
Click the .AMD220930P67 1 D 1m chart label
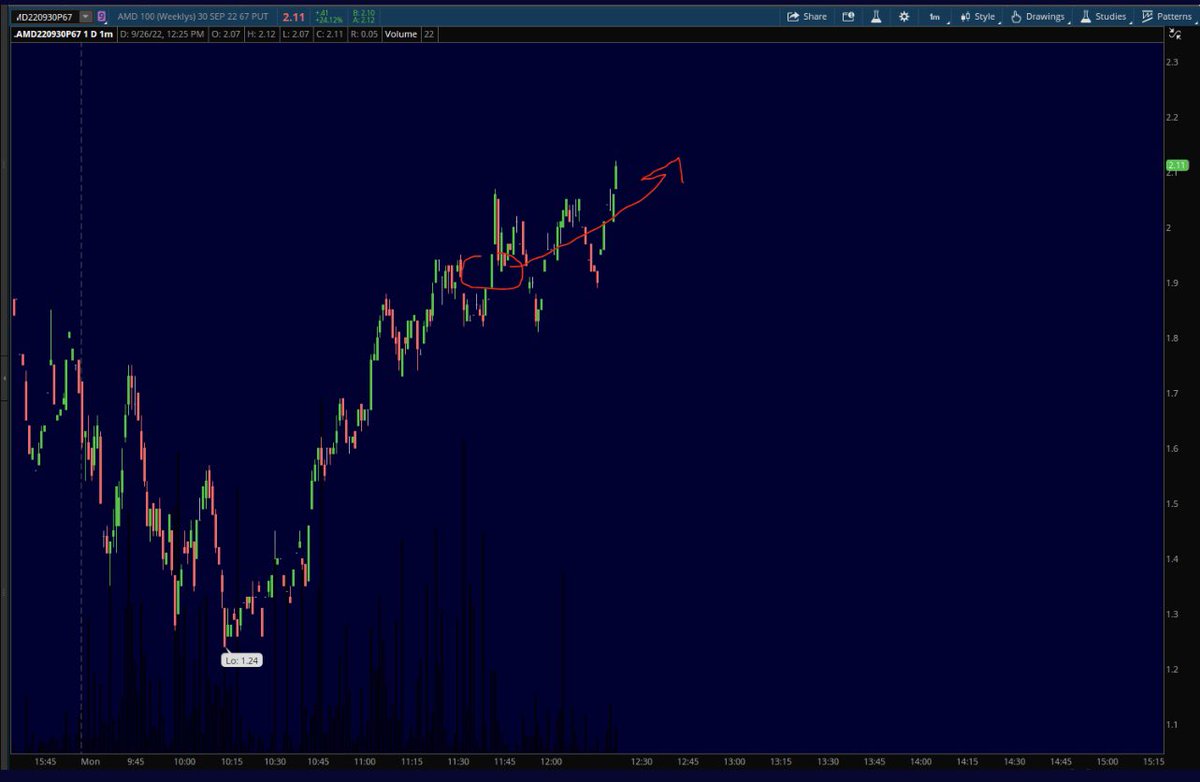[63, 34]
